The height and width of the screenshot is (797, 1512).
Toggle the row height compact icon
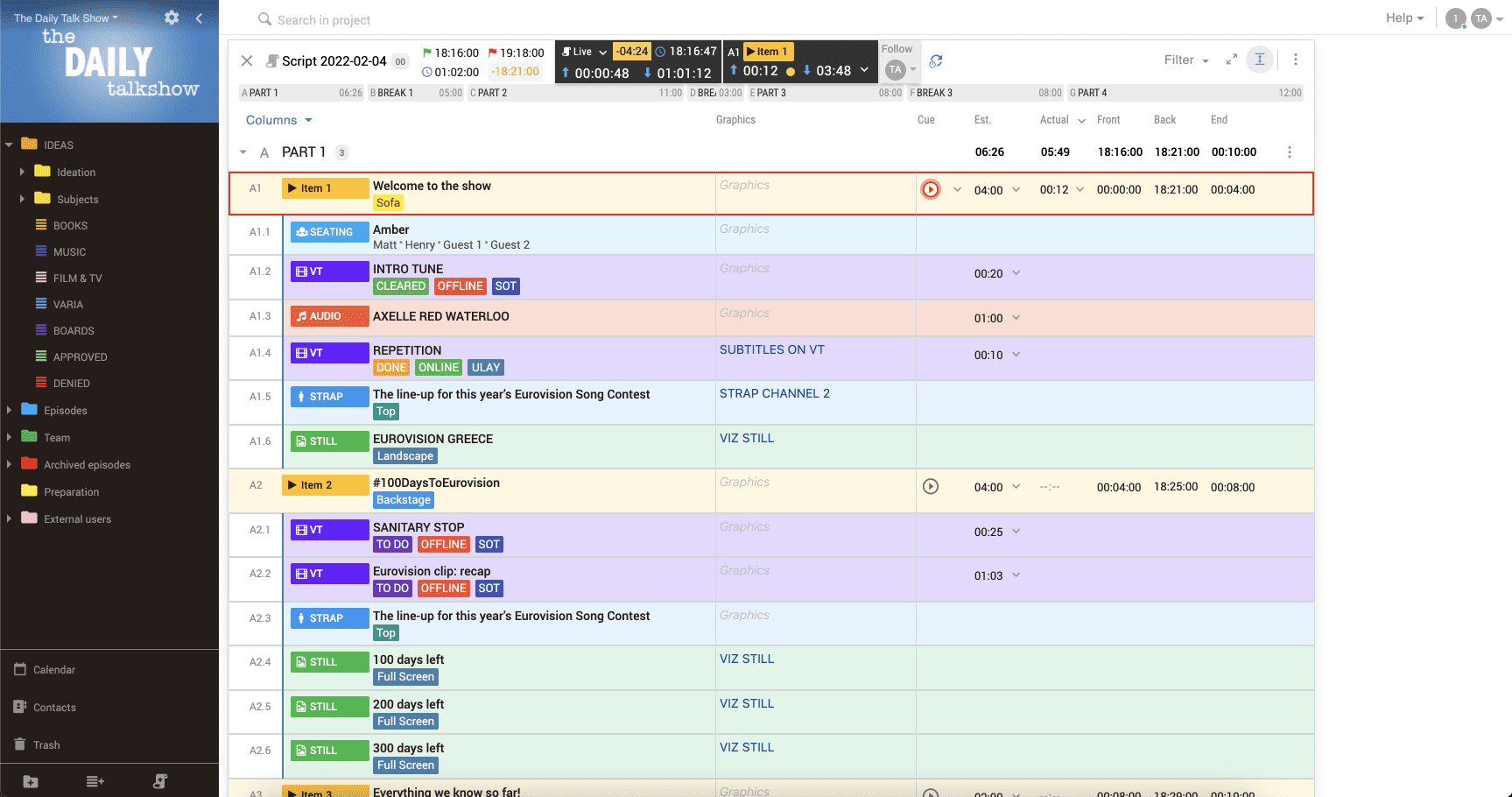pyautogui.click(x=1259, y=60)
